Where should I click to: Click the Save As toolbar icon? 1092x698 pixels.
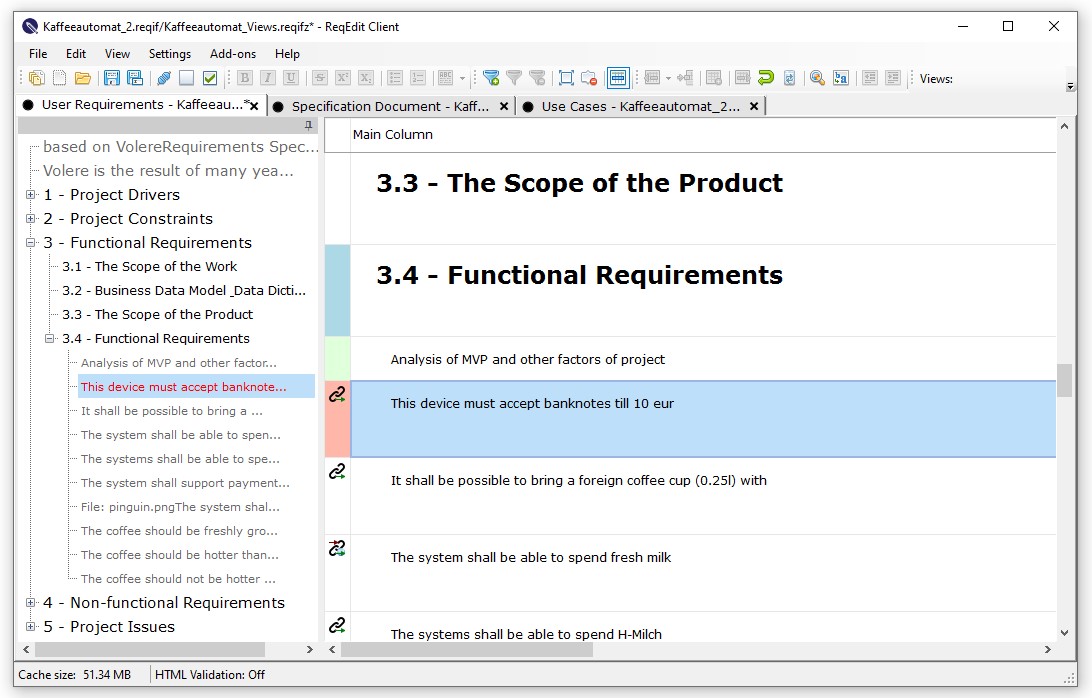pyautogui.click(x=135, y=77)
